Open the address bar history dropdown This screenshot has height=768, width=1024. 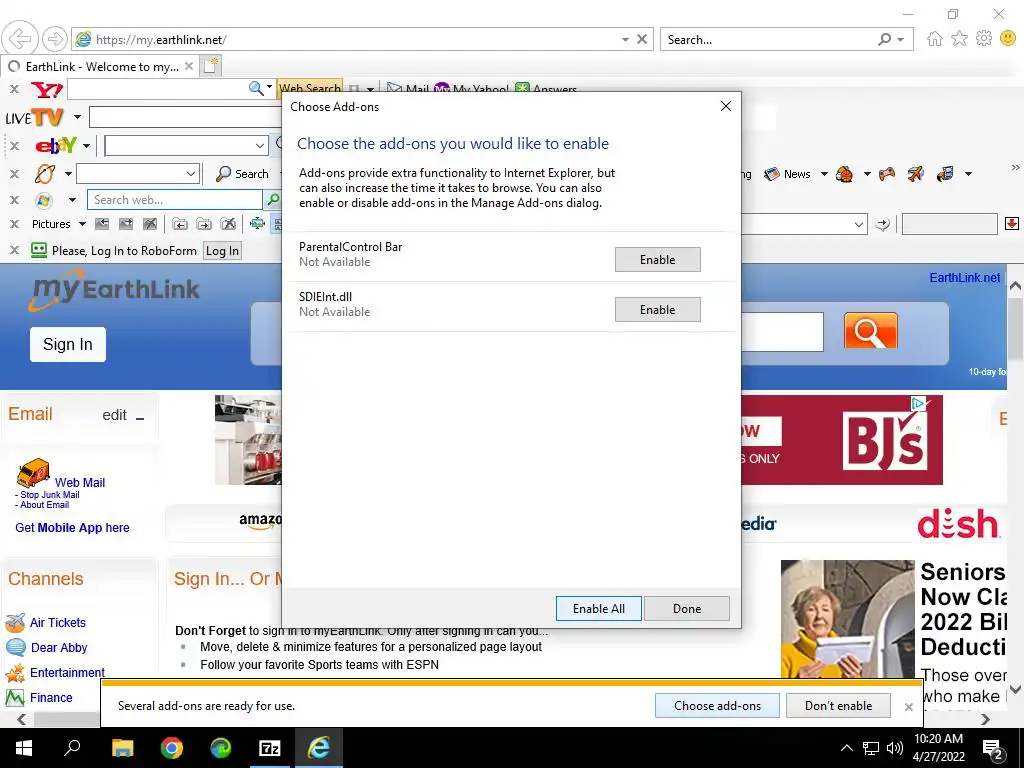[x=625, y=39]
